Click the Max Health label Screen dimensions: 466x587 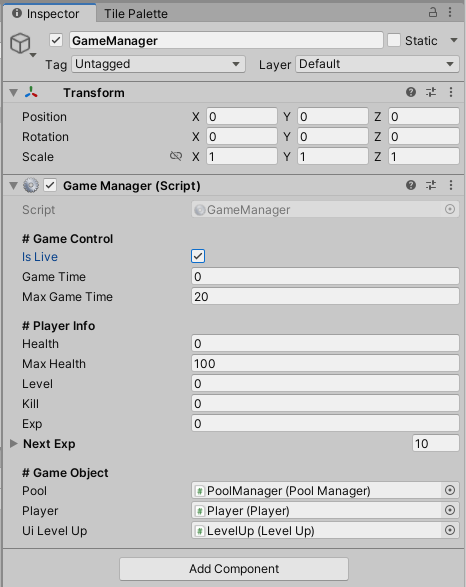point(54,364)
